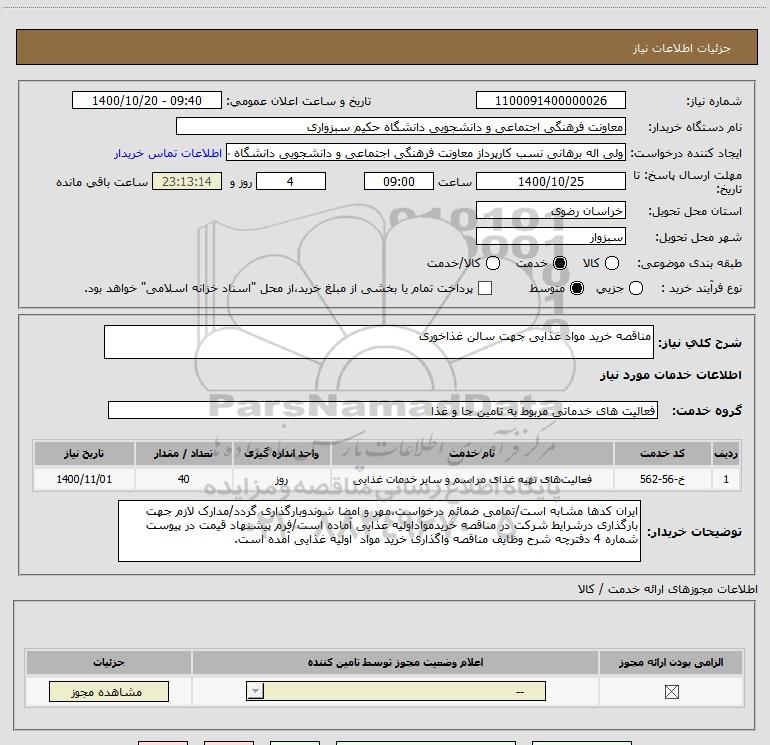Viewport: 770px width, 745px height.
Task: Click the تعداد / مقدار column header
Action: [184, 453]
